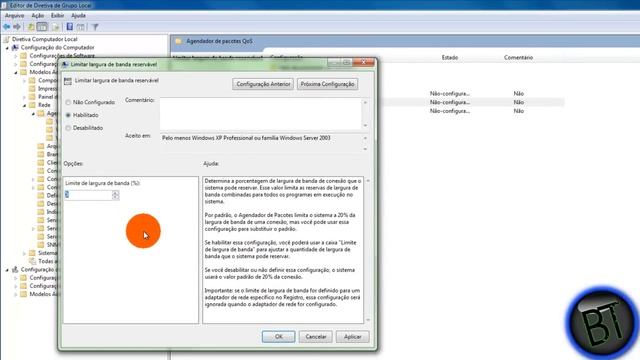Click the Próxima Configuração button
The height and width of the screenshot is (360, 640).
pyautogui.click(x=327, y=84)
